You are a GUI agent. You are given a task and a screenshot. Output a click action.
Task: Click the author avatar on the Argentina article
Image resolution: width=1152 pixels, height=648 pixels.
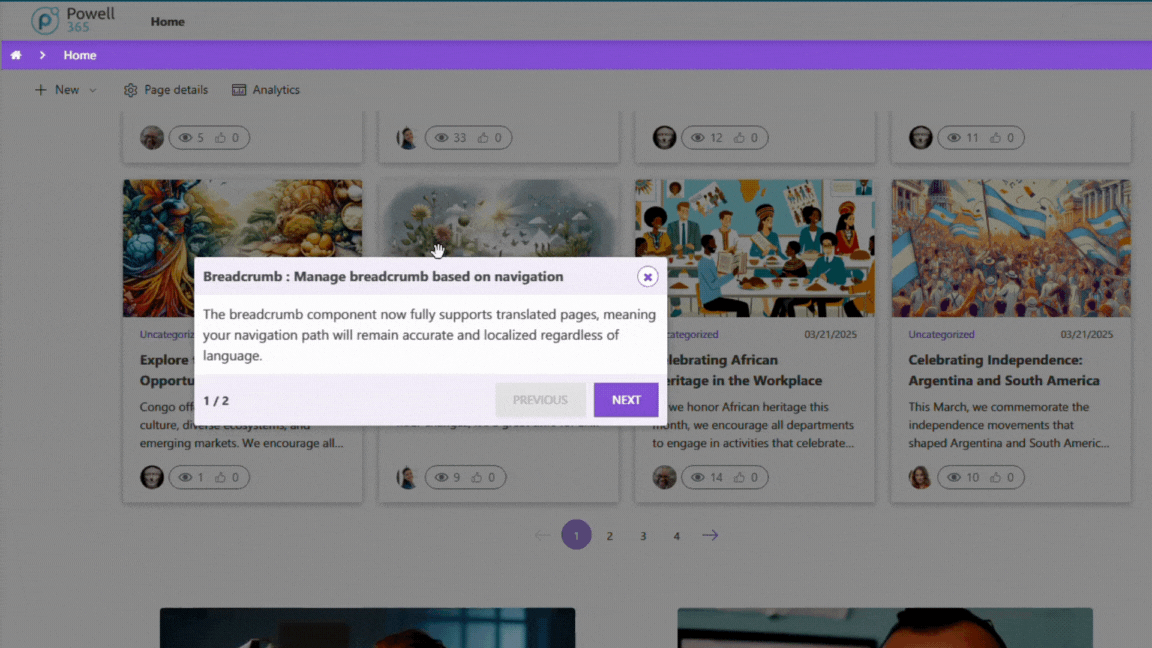(x=921, y=477)
